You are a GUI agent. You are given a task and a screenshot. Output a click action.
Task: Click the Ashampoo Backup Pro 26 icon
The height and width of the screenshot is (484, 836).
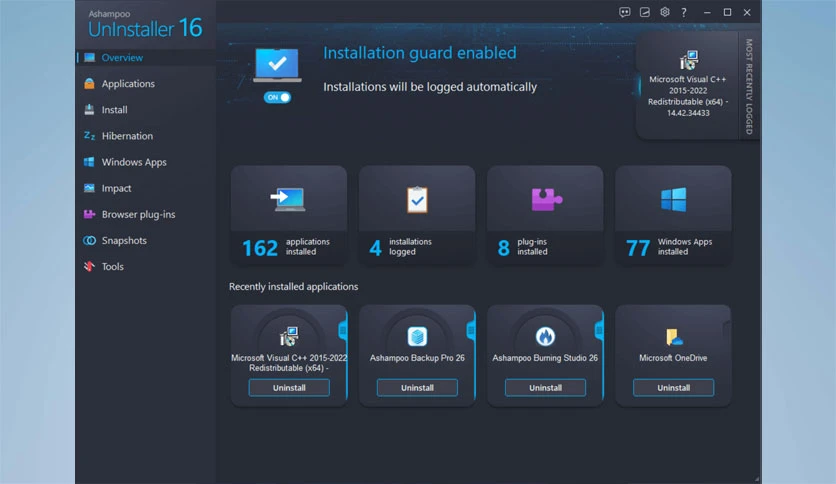[x=417, y=337]
